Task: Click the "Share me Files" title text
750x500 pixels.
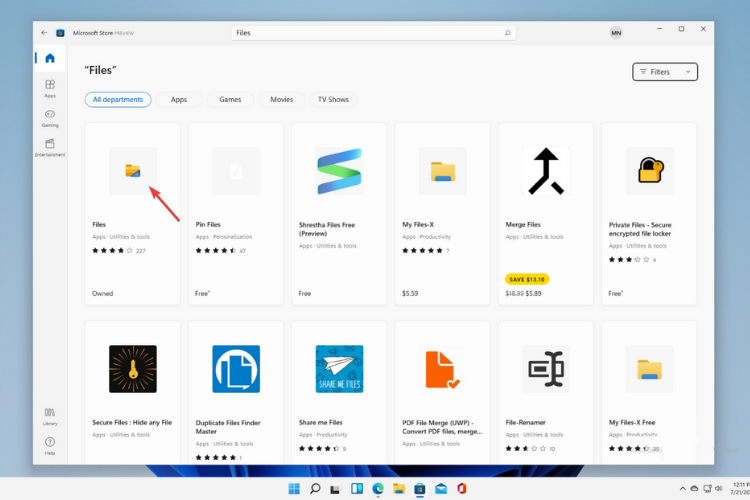Action: (320, 422)
